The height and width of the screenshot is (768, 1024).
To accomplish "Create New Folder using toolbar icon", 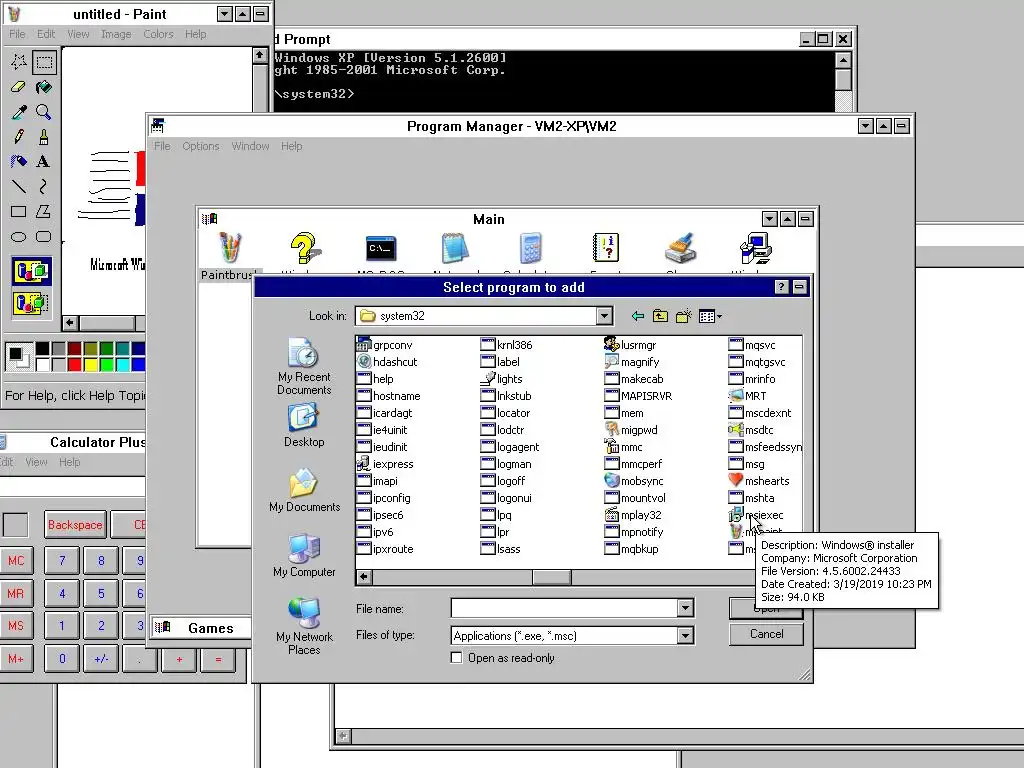I will (683, 317).
